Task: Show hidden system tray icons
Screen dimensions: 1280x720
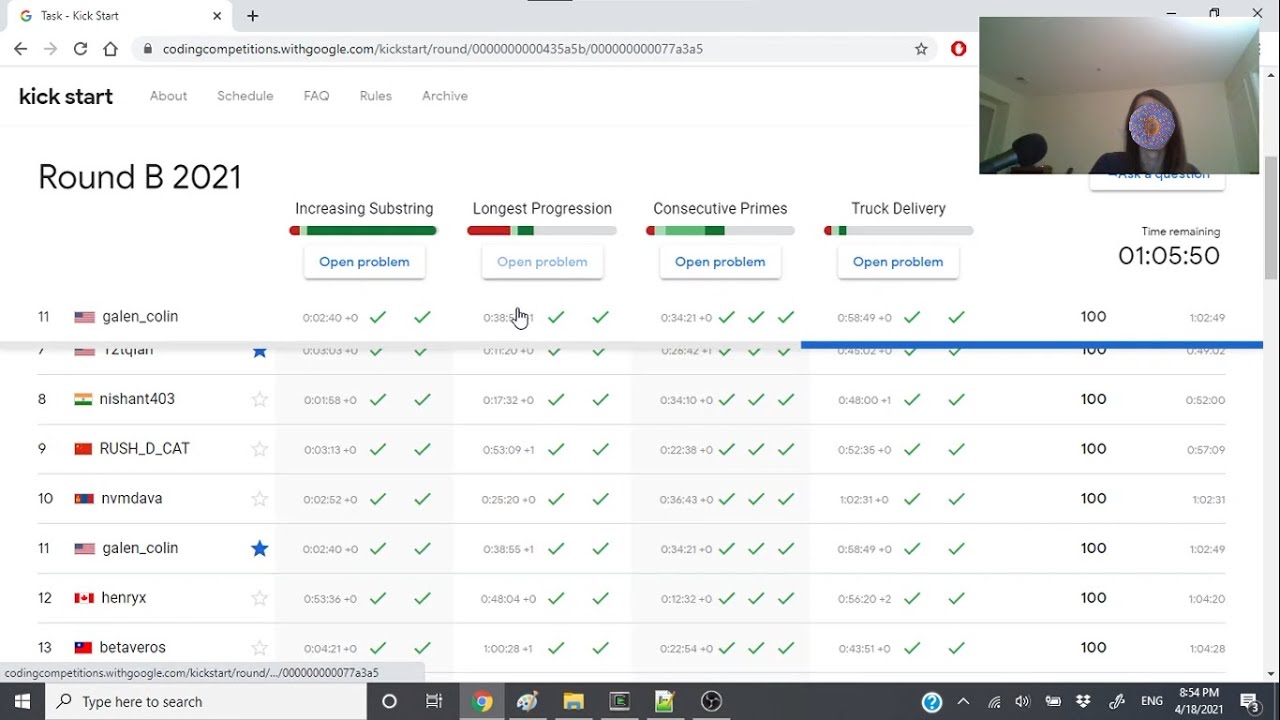Action: pos(963,702)
